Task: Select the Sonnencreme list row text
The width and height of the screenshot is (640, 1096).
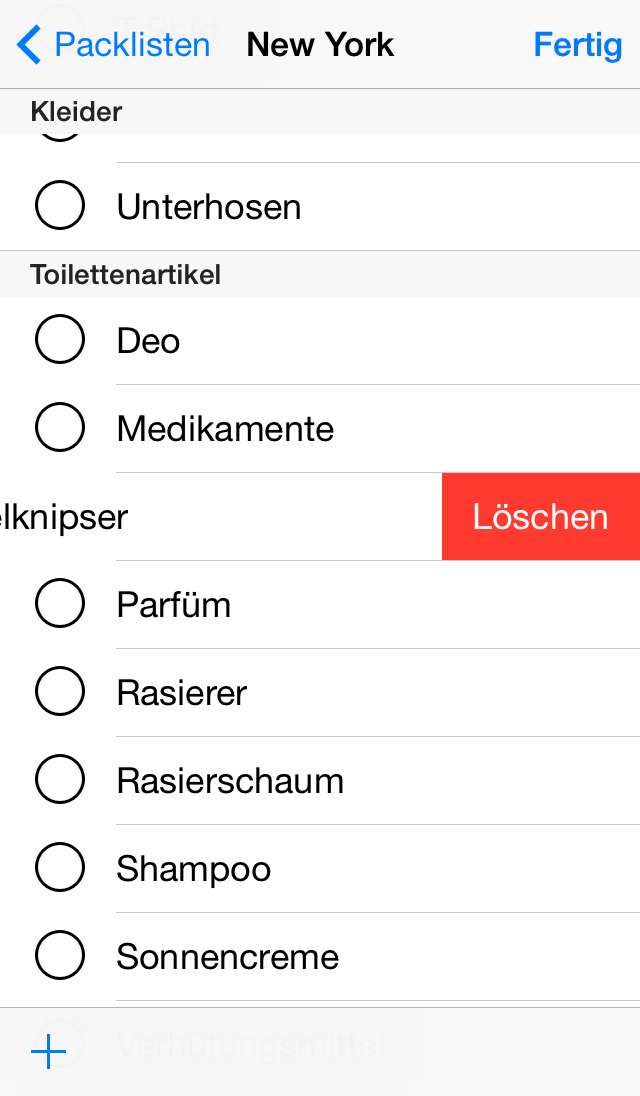Action: [228, 957]
